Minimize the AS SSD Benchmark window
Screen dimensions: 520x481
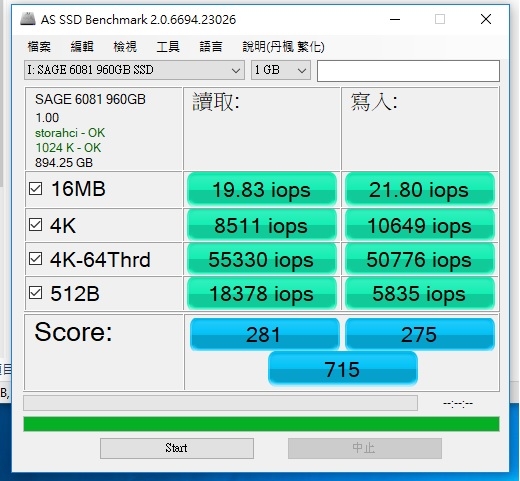(395, 19)
